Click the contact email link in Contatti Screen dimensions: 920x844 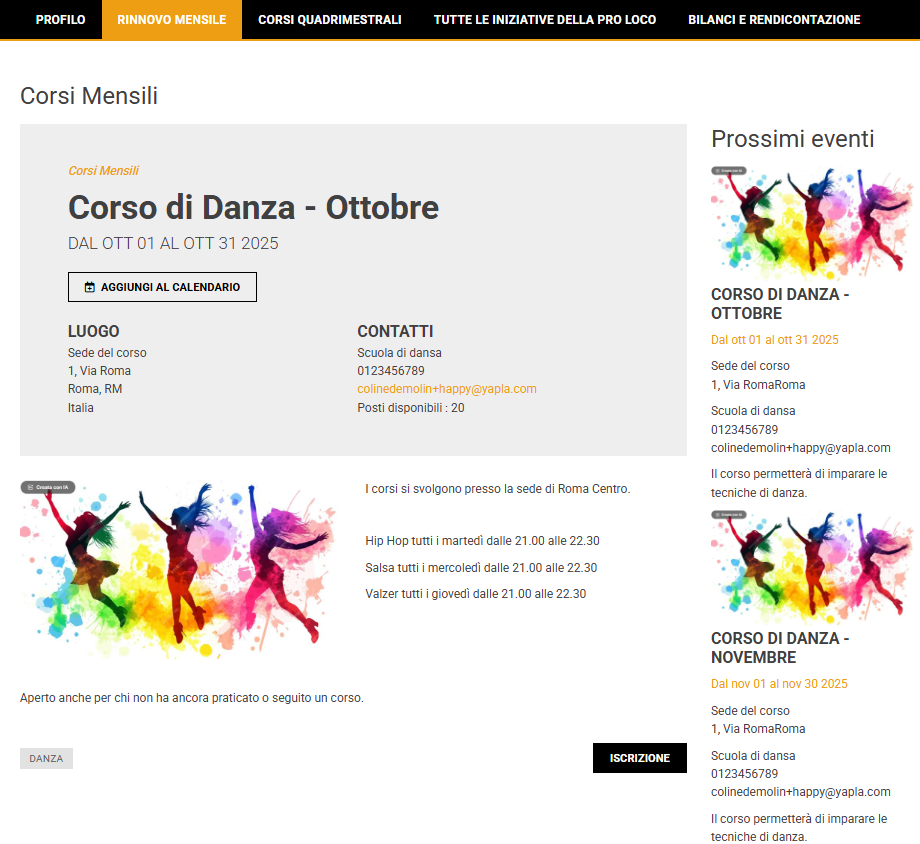click(x=446, y=389)
